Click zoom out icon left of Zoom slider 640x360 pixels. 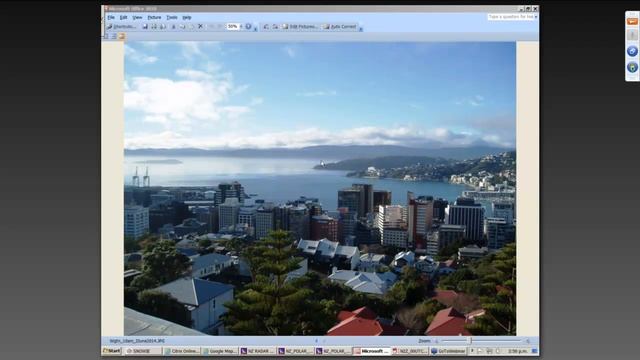(436, 341)
